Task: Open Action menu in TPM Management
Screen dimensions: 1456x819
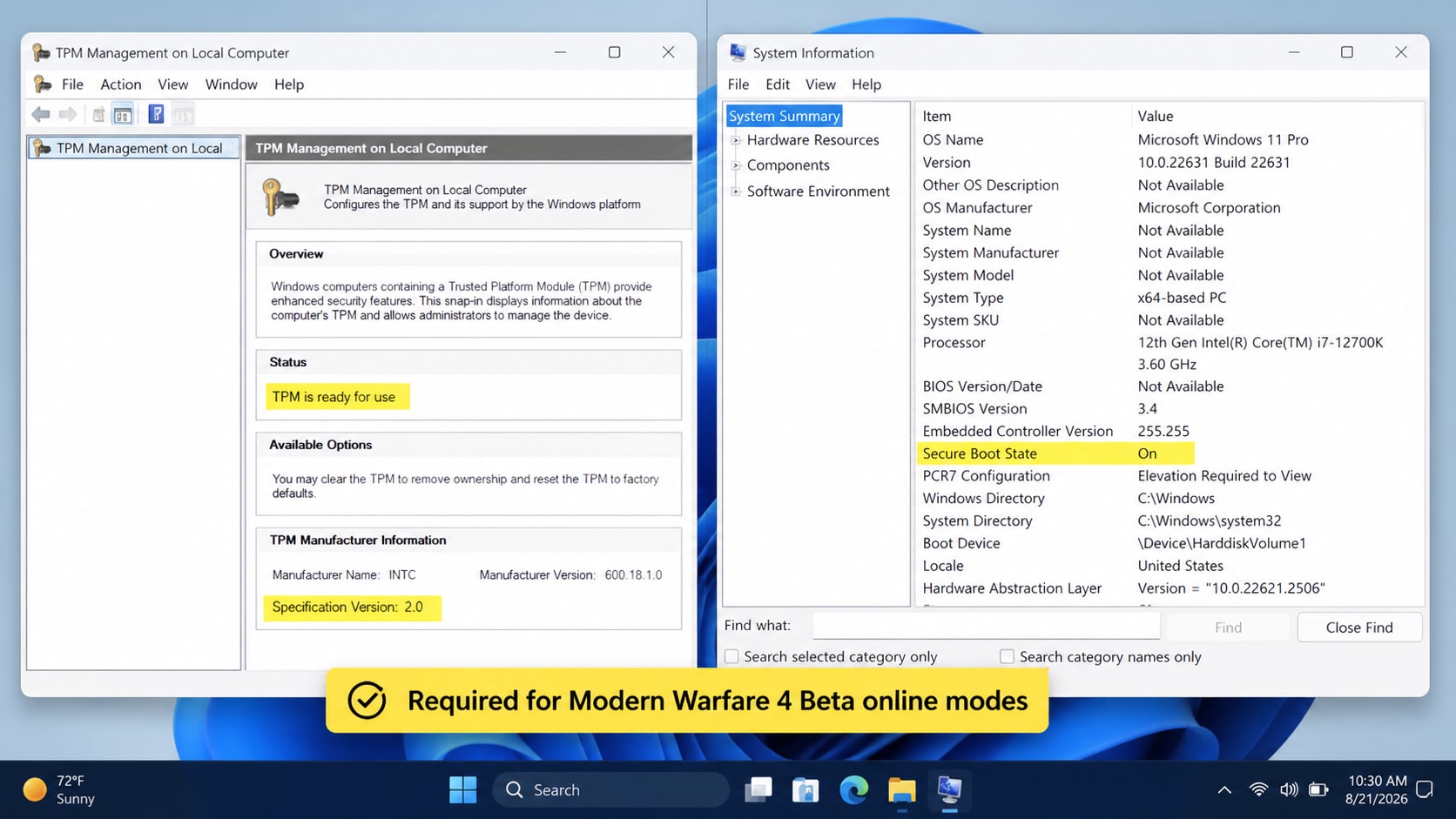Action: coord(121,84)
